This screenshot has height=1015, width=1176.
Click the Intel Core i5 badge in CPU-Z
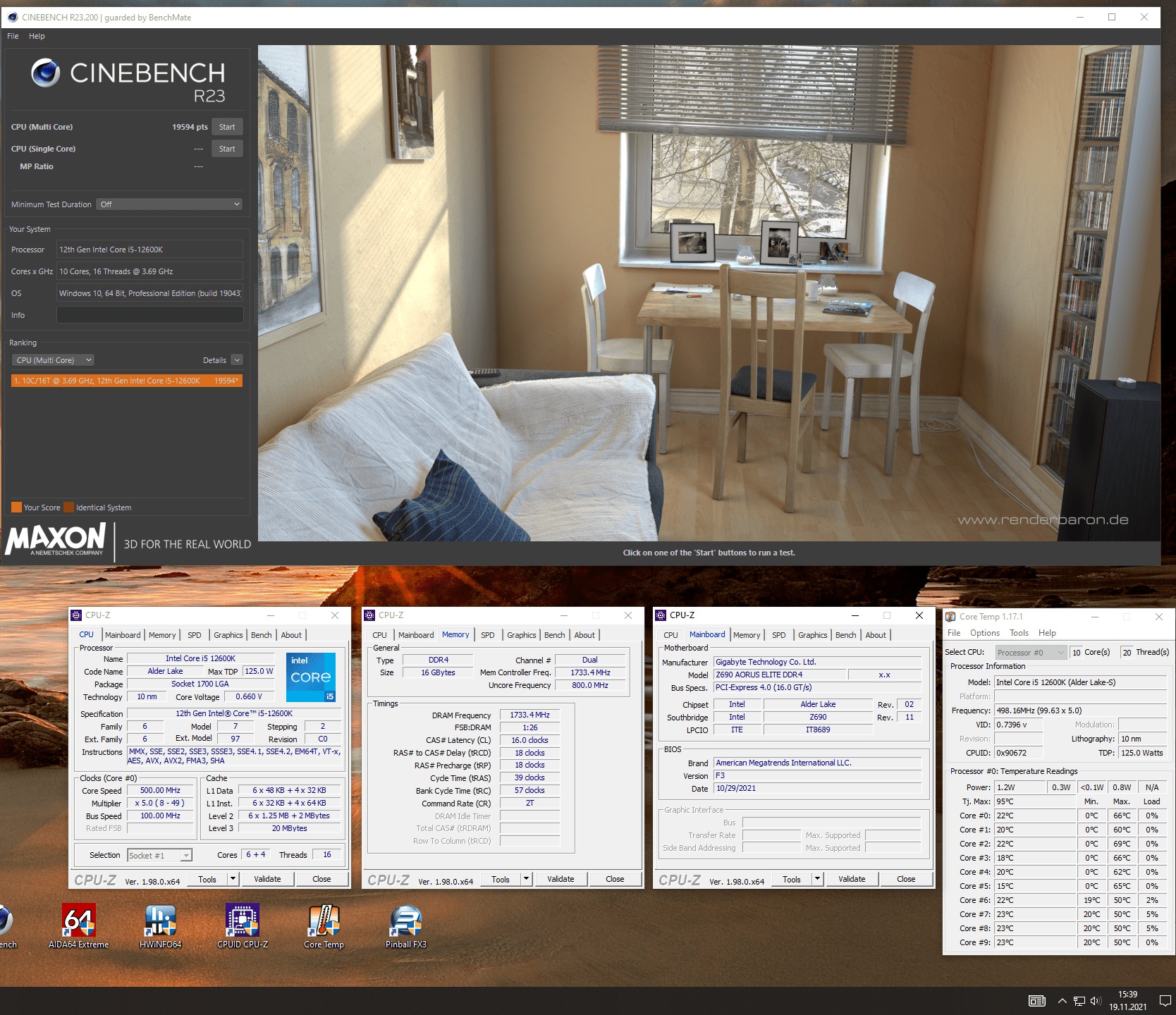pyautogui.click(x=311, y=677)
